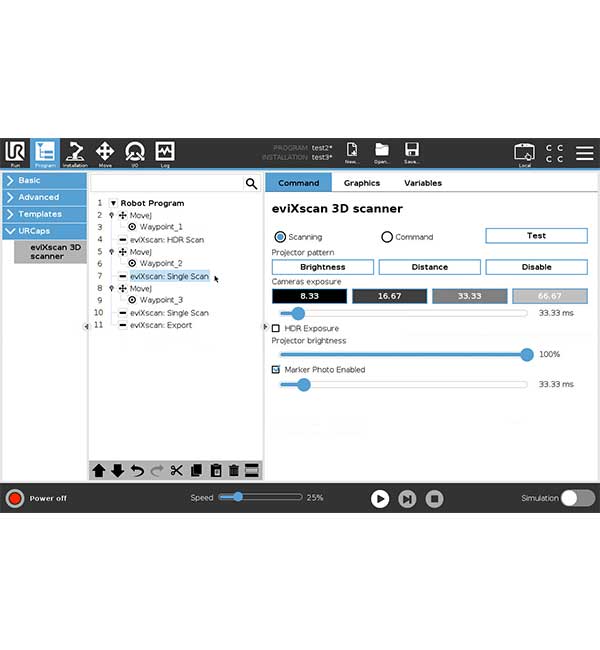600x650 pixels.
Task: Click the projector brightness slider
Action: click(x=406, y=354)
